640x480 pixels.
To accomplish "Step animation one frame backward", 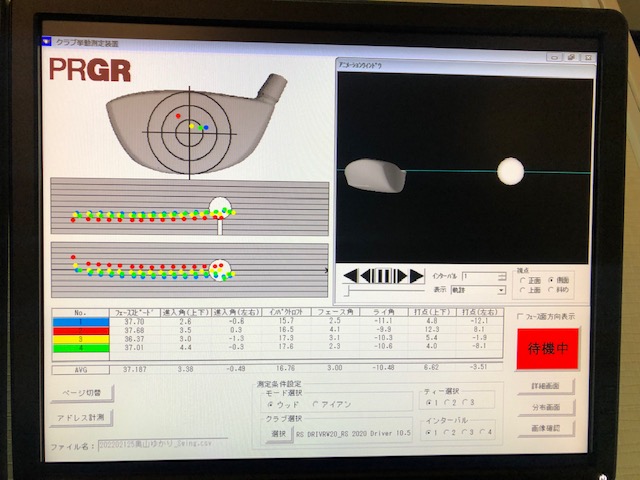I will [x=366, y=276].
